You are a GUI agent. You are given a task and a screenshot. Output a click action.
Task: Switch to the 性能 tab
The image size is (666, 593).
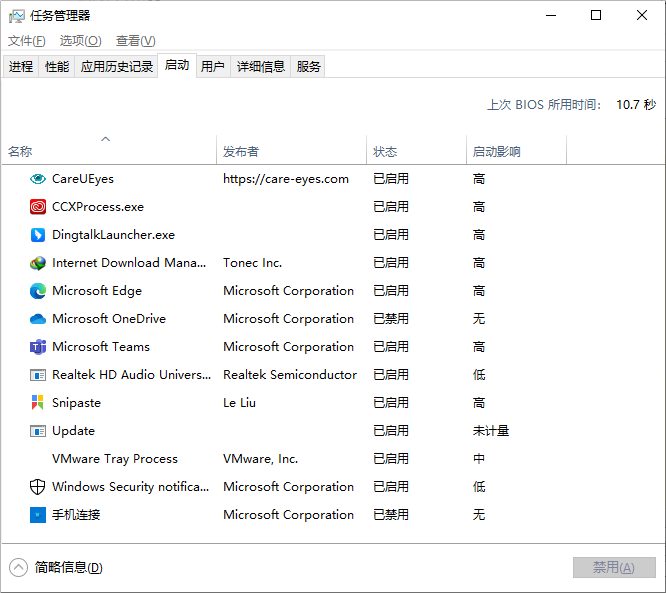56,66
